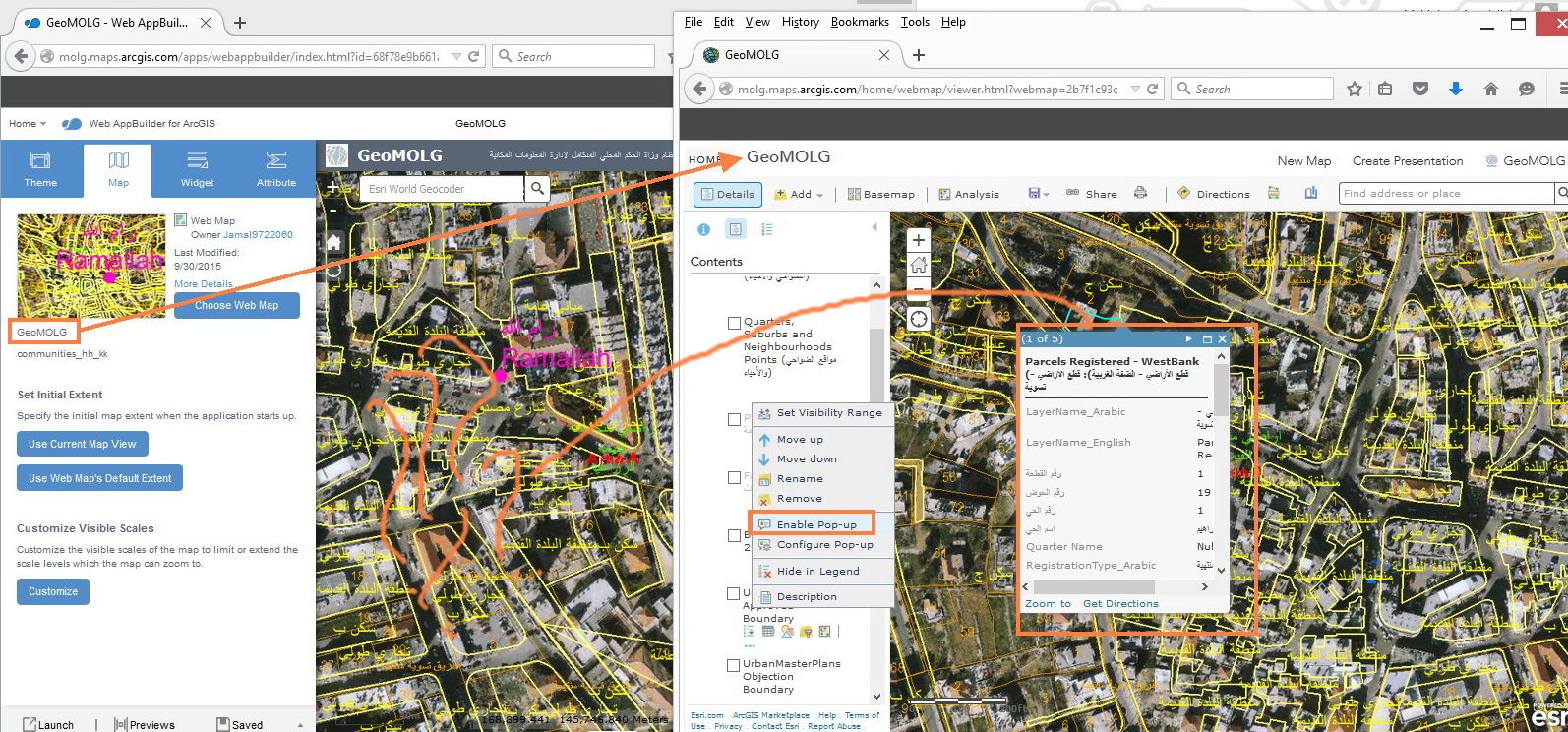Click the Find my location button
The width and height of the screenshot is (1568, 732).
pyautogui.click(x=918, y=319)
